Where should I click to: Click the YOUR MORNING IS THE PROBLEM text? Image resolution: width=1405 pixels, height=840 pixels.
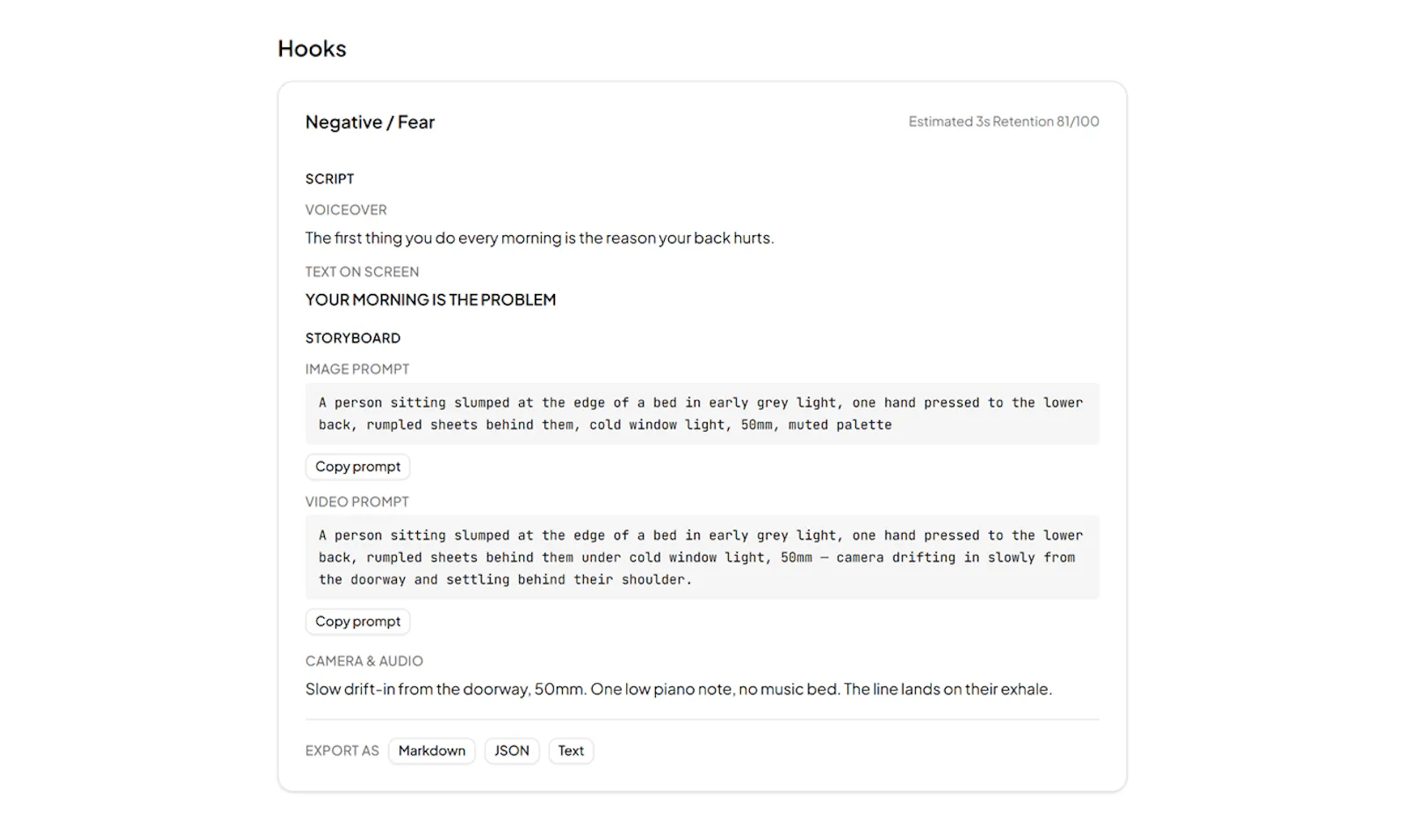tap(430, 299)
